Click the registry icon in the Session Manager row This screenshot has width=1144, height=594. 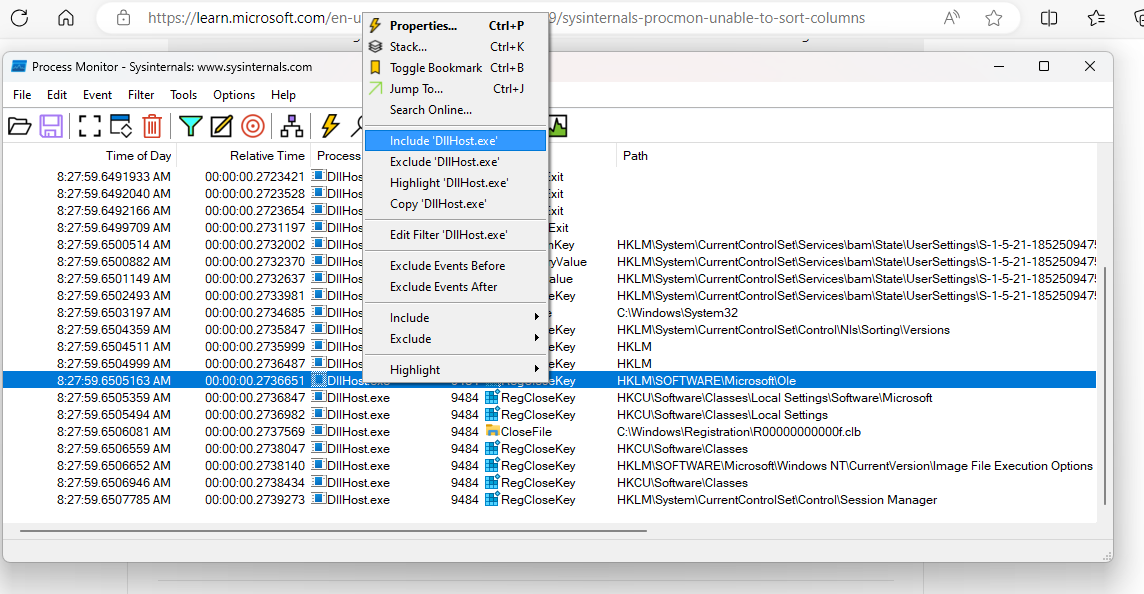(492, 499)
